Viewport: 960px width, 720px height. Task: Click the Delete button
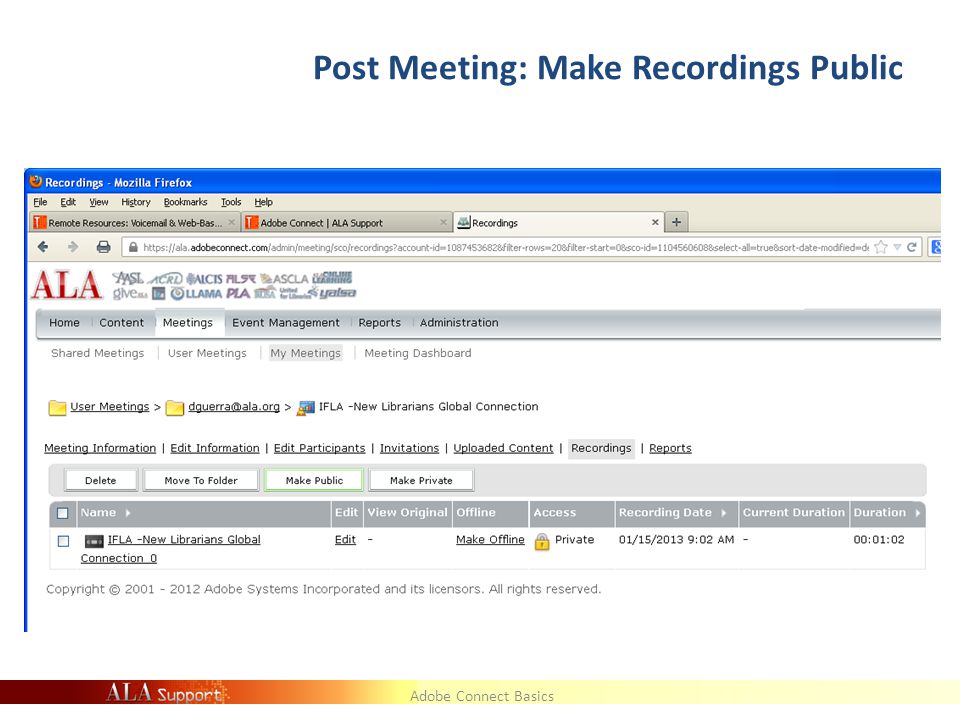100,481
